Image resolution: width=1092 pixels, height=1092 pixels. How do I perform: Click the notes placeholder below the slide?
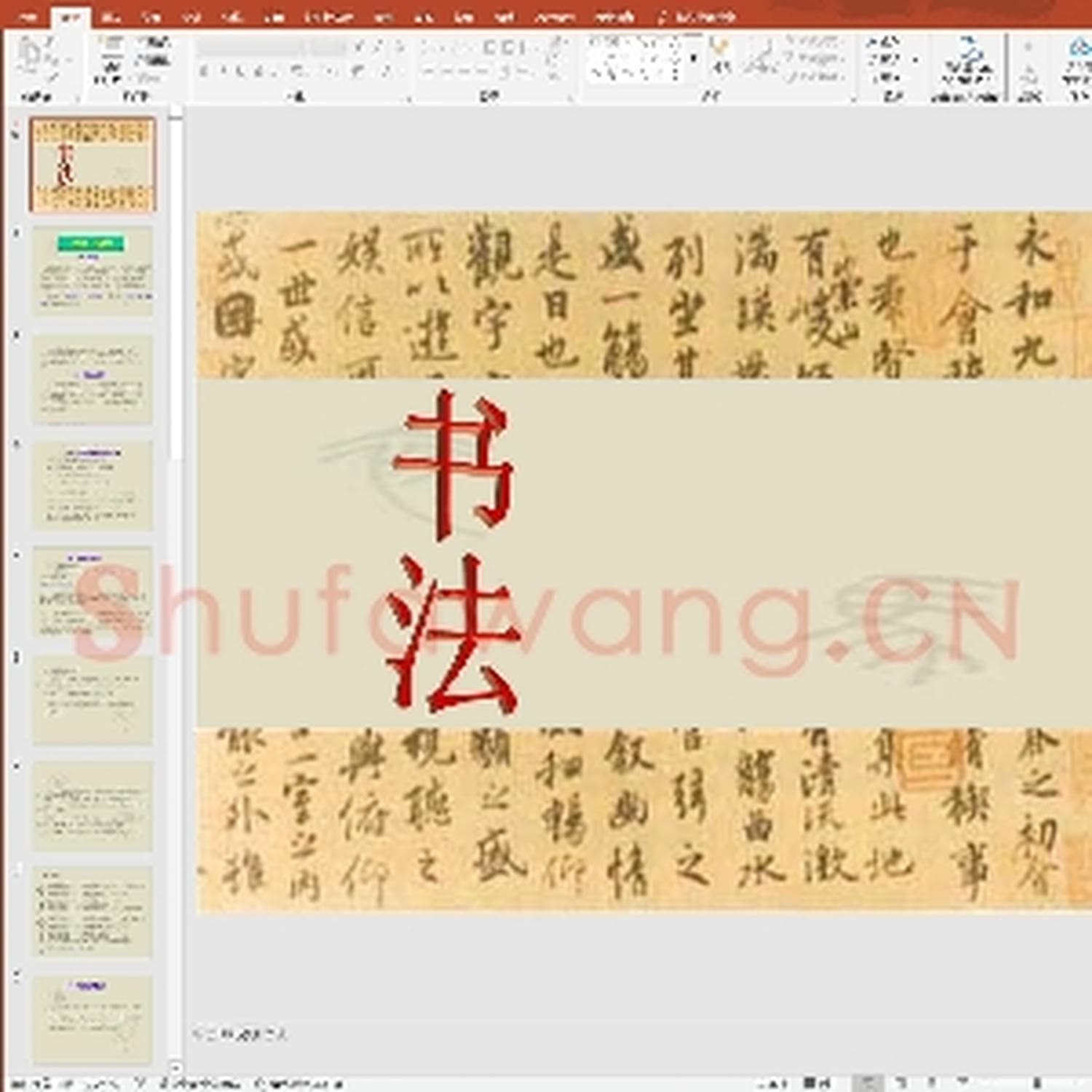point(240,1034)
